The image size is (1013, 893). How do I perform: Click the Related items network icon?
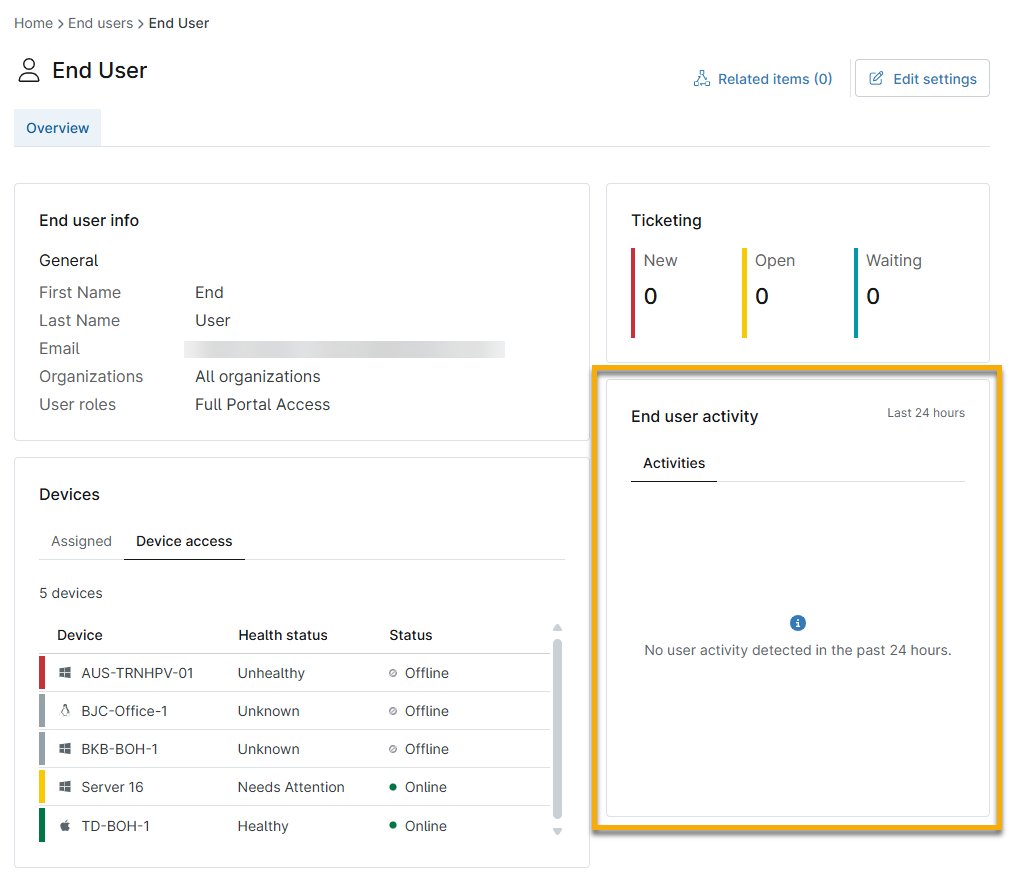point(701,79)
